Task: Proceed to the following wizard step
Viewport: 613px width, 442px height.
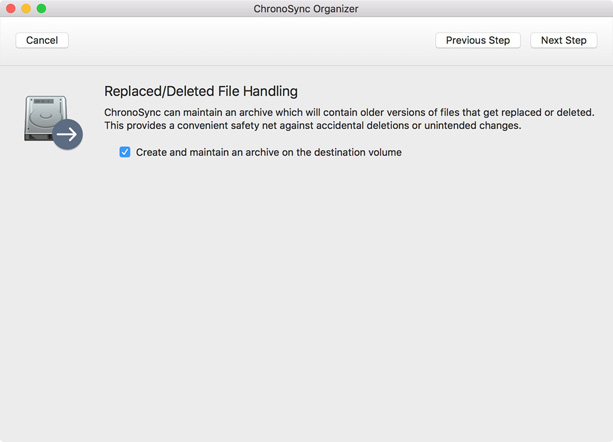Action: (563, 40)
